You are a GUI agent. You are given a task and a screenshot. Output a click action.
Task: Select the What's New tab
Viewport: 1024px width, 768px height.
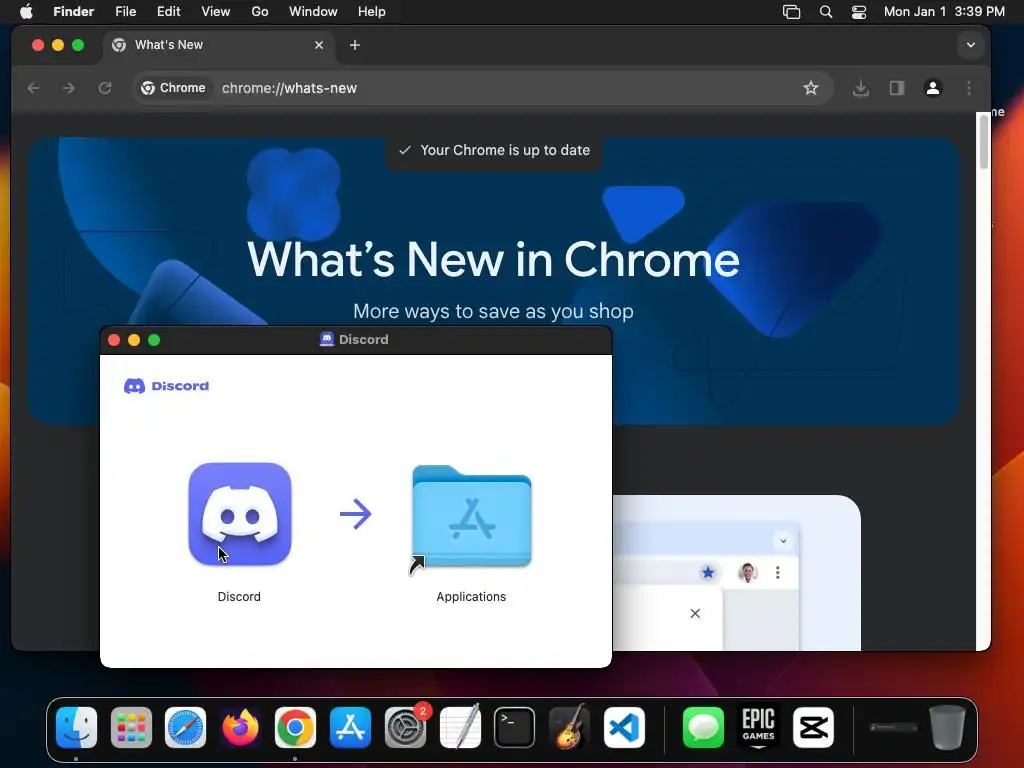coord(219,45)
